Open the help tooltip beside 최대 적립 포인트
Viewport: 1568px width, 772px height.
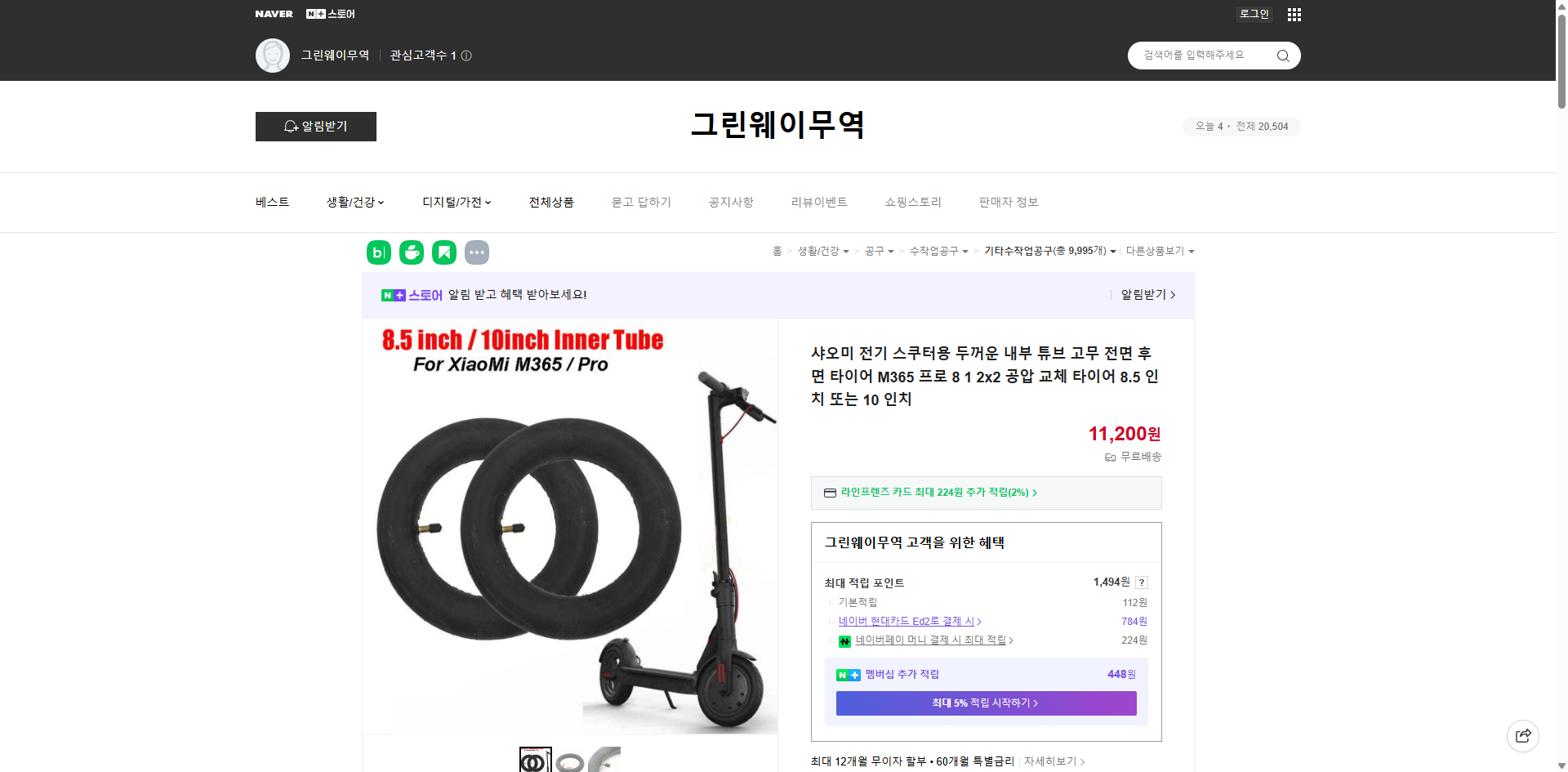(1141, 582)
